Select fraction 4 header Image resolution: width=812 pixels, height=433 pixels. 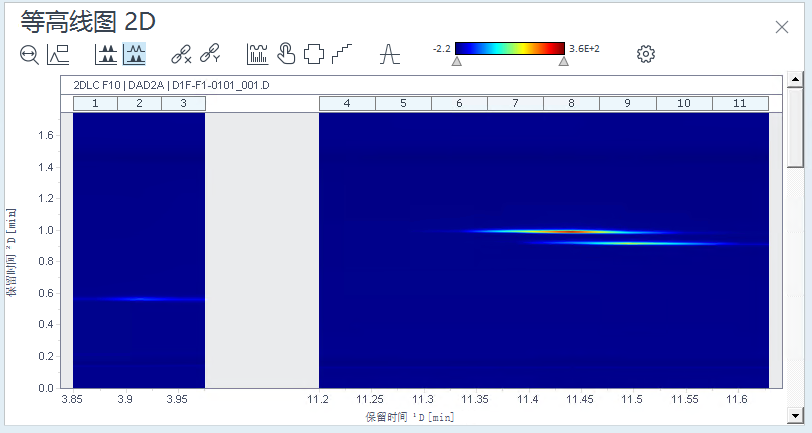347,103
